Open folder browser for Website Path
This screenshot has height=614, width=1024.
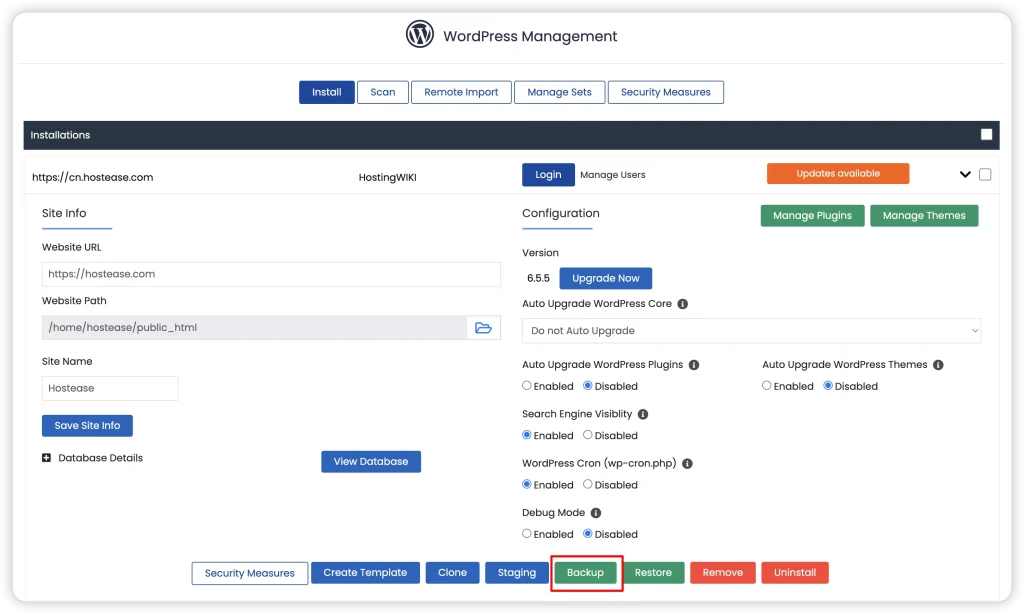(483, 328)
